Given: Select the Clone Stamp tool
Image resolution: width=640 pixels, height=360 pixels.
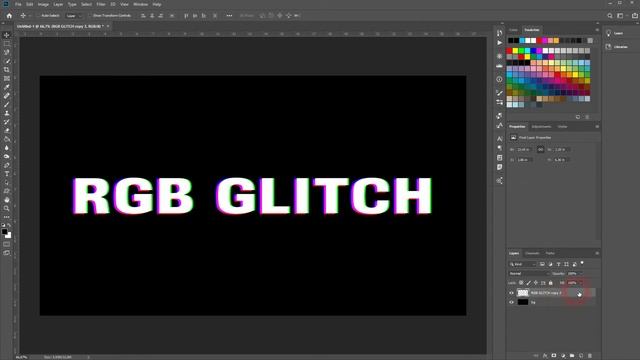Looking at the screenshot, I should click(7, 113).
